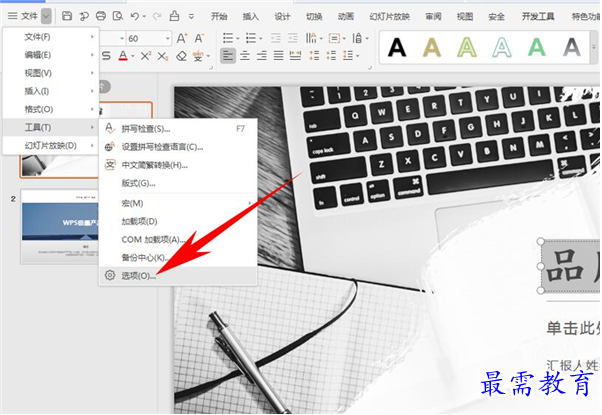Apply the gold WordArt A style
The height and width of the screenshot is (415, 602).
click(432, 48)
